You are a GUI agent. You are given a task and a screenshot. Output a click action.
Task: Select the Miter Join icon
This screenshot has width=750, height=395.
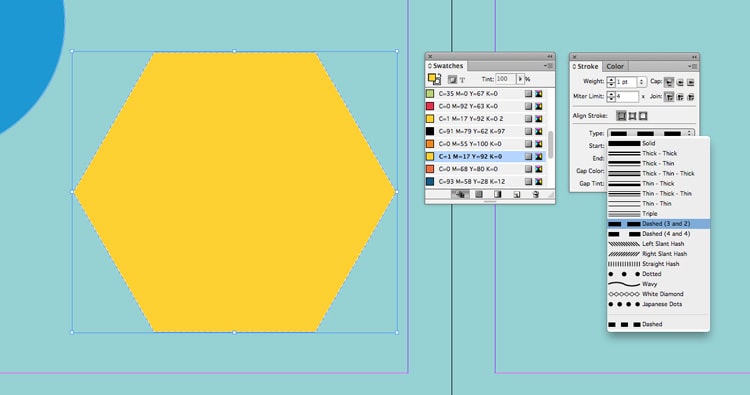point(669,97)
